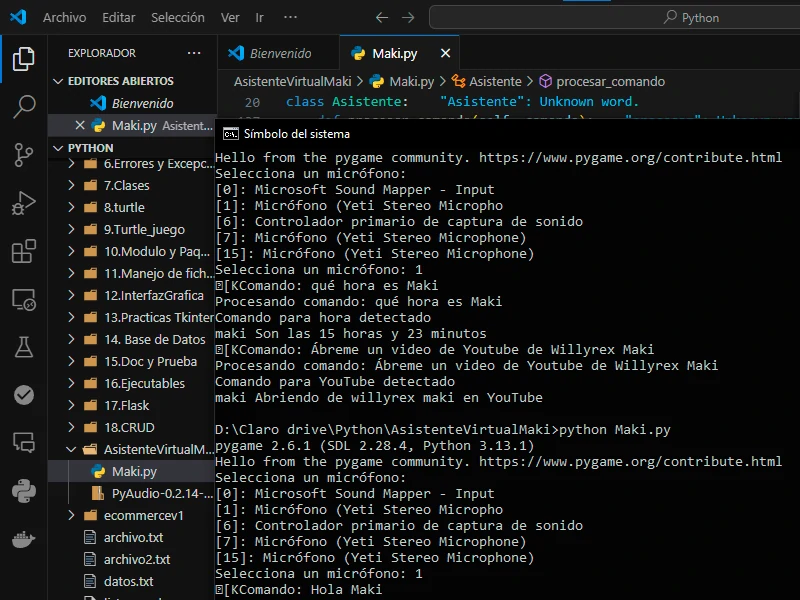The height and width of the screenshot is (600, 800).
Task: Open archivo2.txt in the explorer
Action: pyautogui.click(x=137, y=560)
